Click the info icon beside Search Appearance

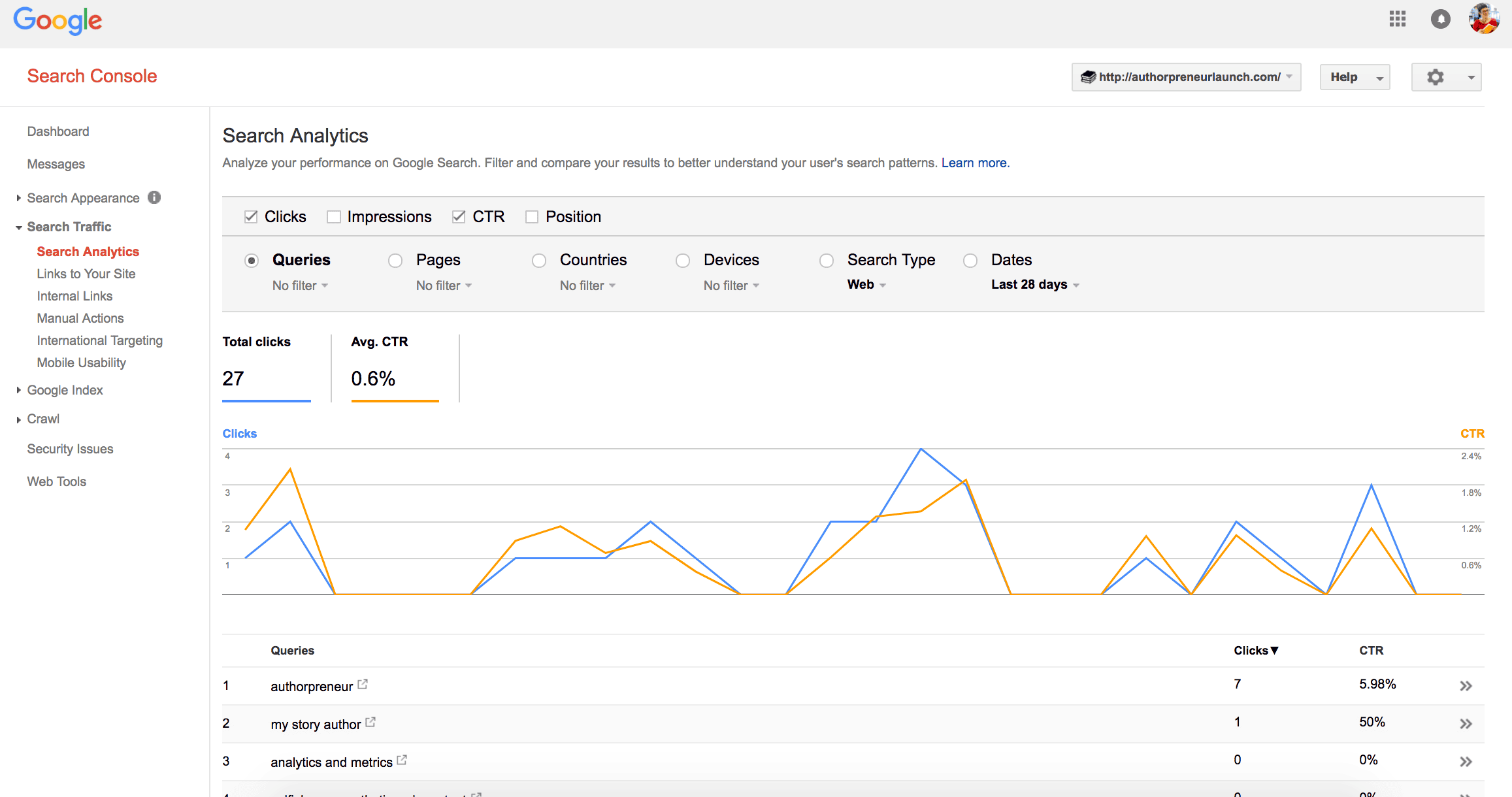154,197
